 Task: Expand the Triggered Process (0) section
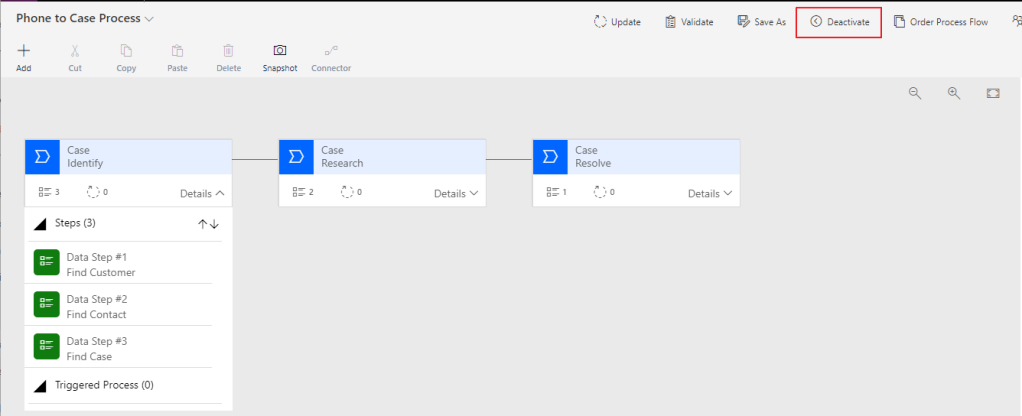[41, 385]
